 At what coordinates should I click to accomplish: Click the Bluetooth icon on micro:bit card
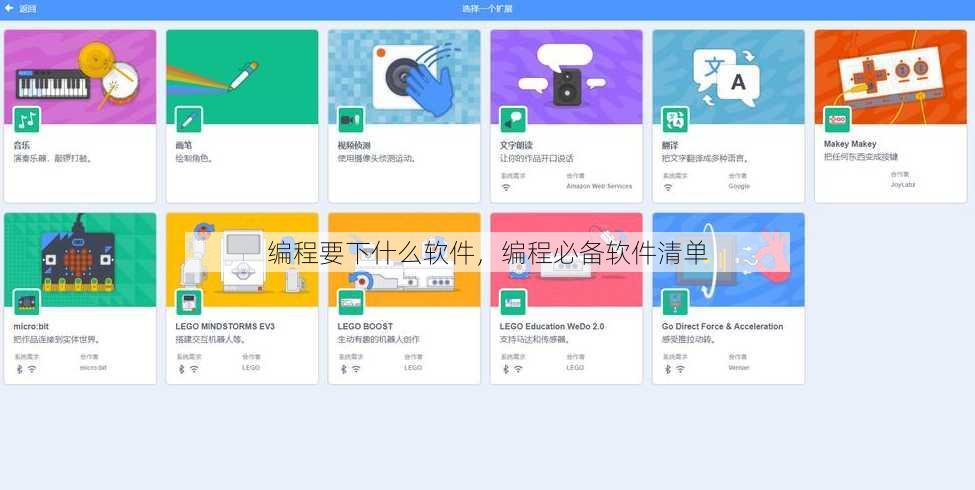point(19,369)
